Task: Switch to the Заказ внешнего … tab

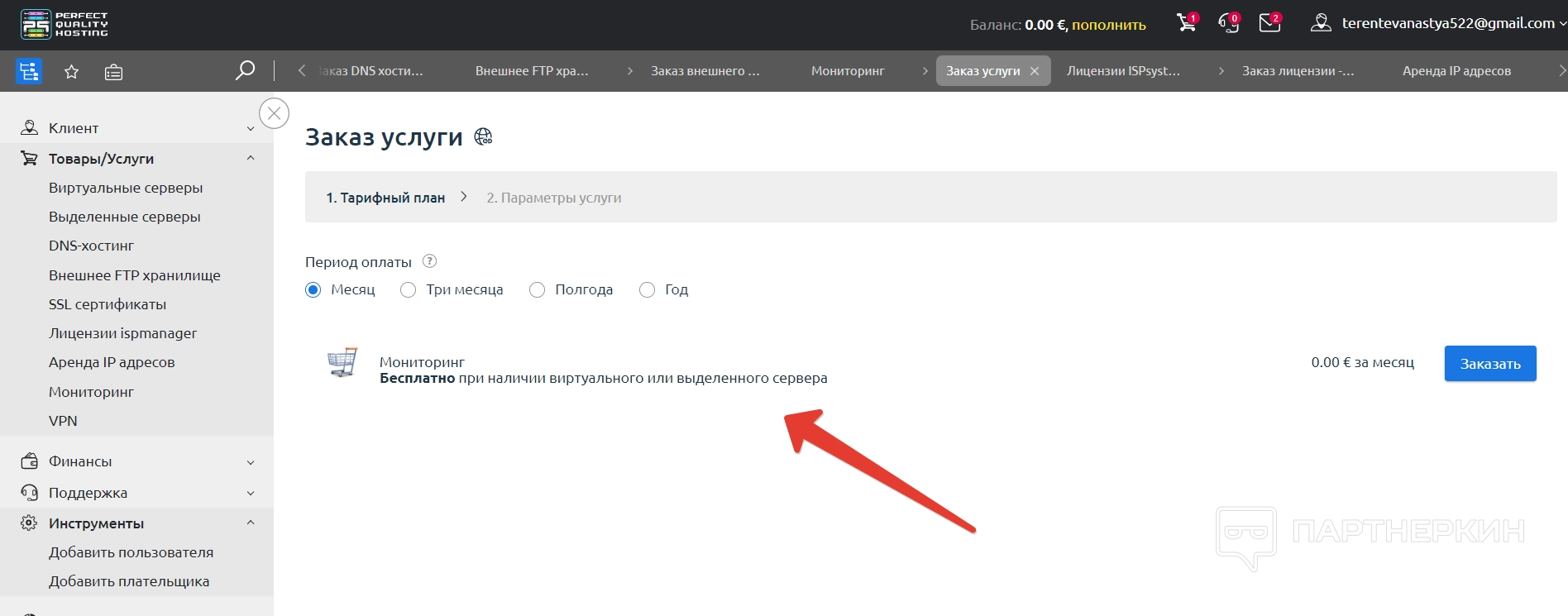Action: click(705, 71)
